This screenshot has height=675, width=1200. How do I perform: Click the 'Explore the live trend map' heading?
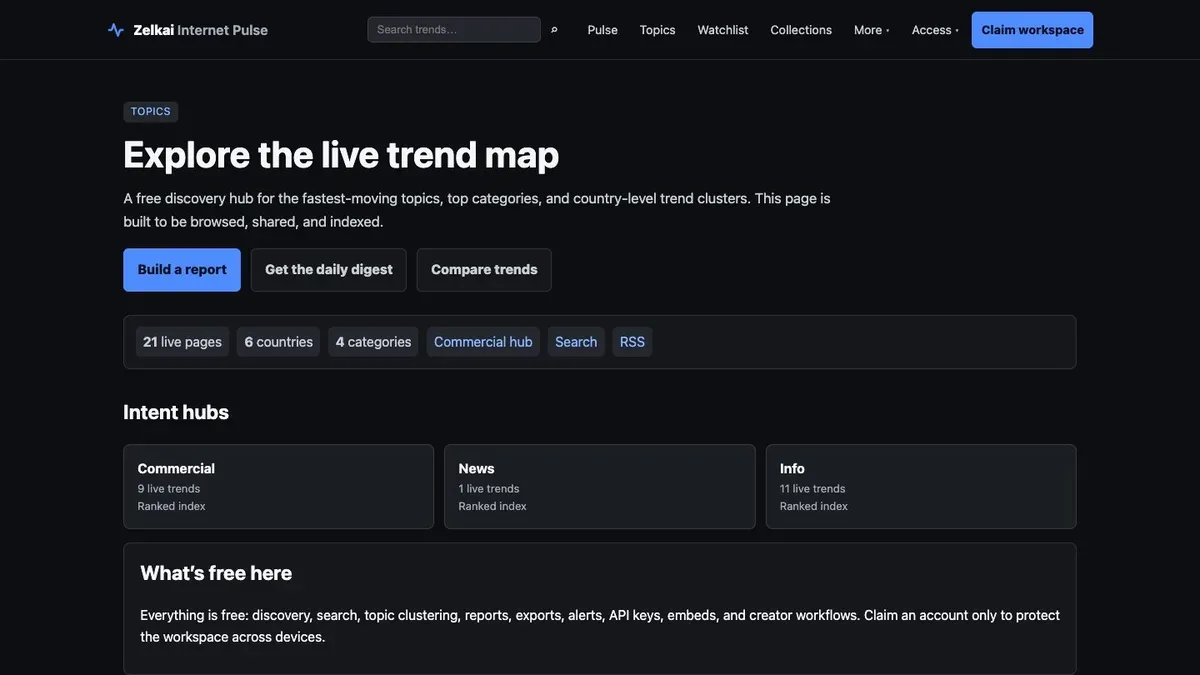pyautogui.click(x=341, y=155)
